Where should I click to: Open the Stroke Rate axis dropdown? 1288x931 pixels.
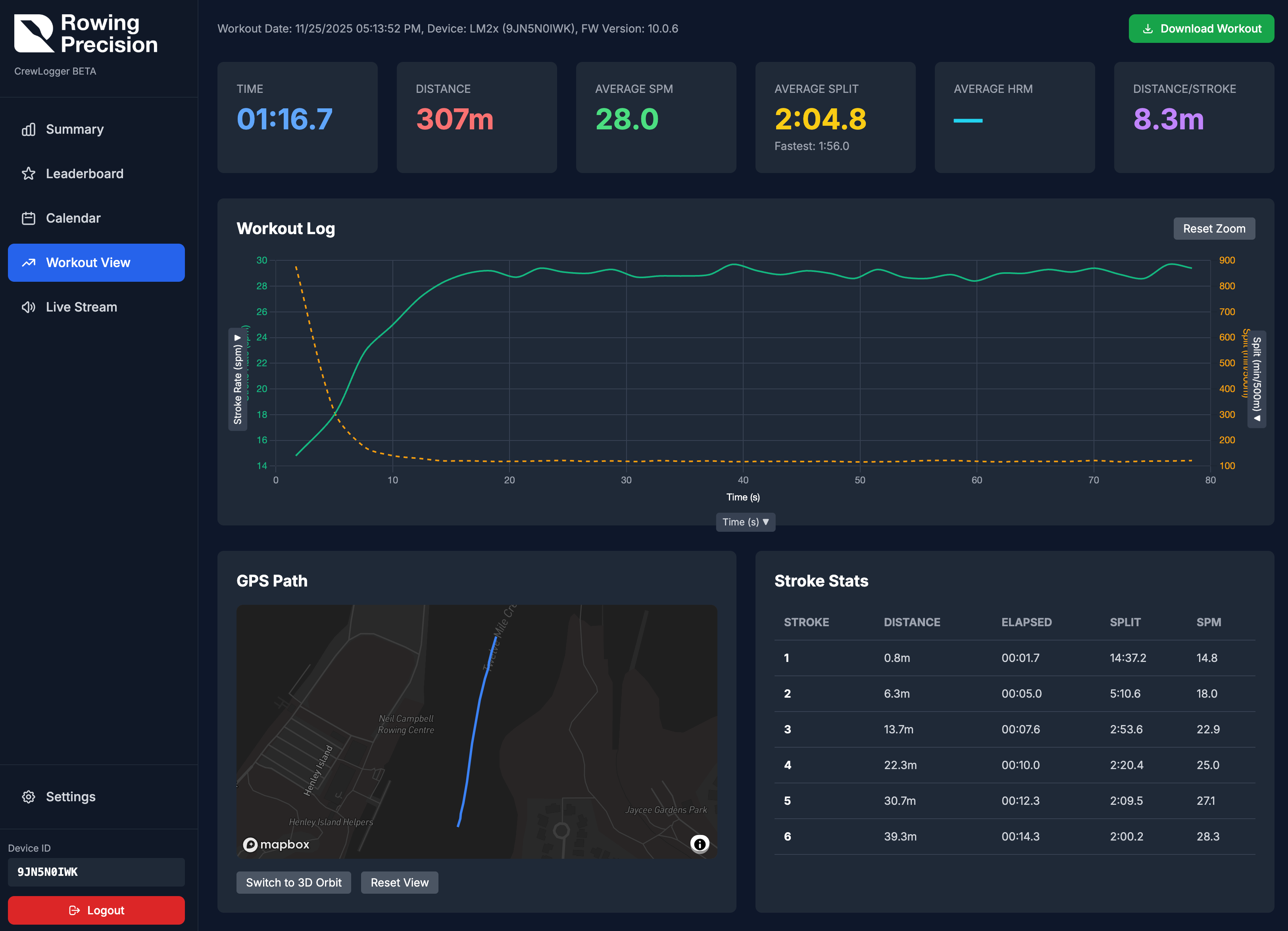[237, 379]
